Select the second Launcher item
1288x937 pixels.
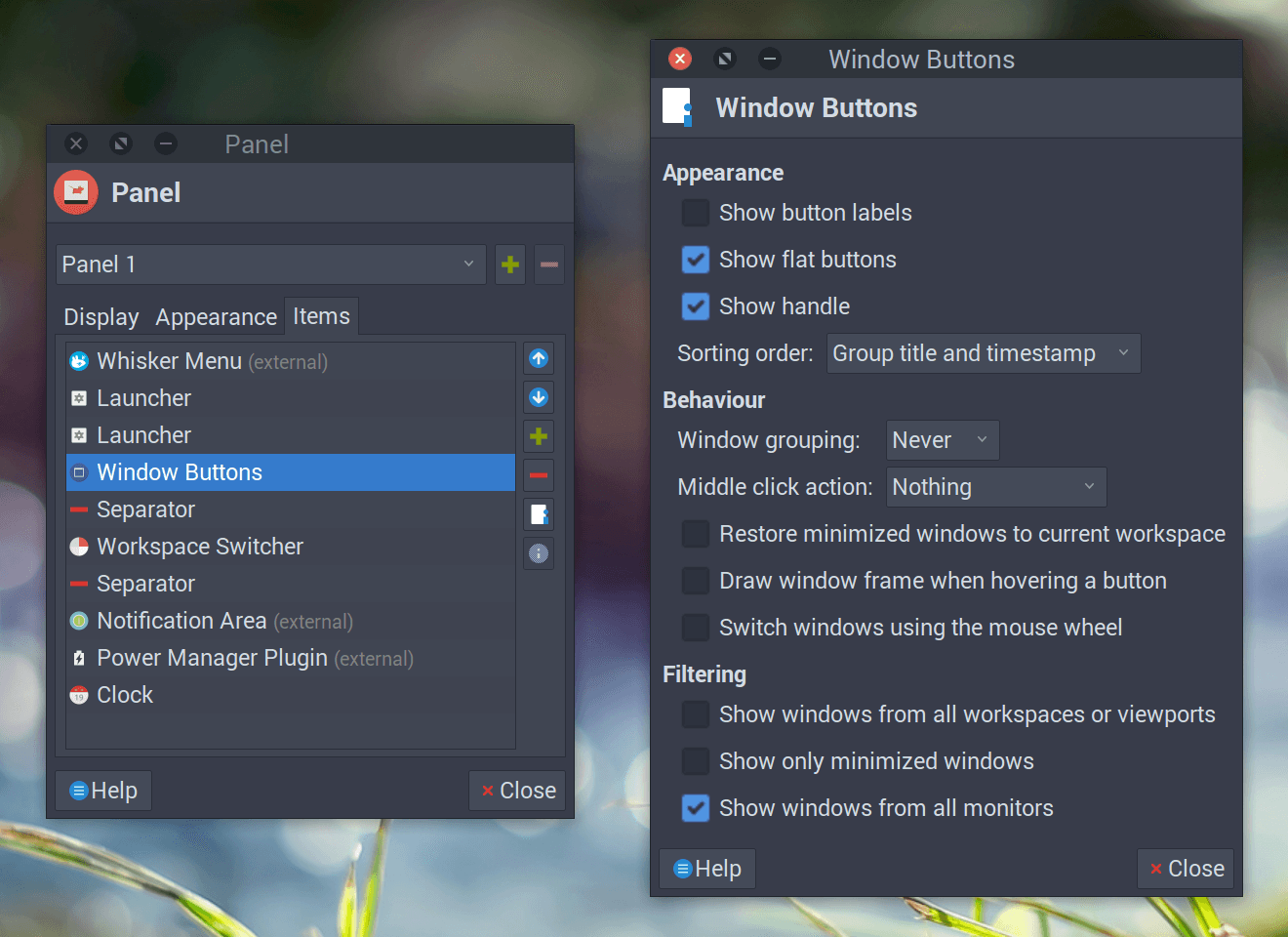[291, 435]
